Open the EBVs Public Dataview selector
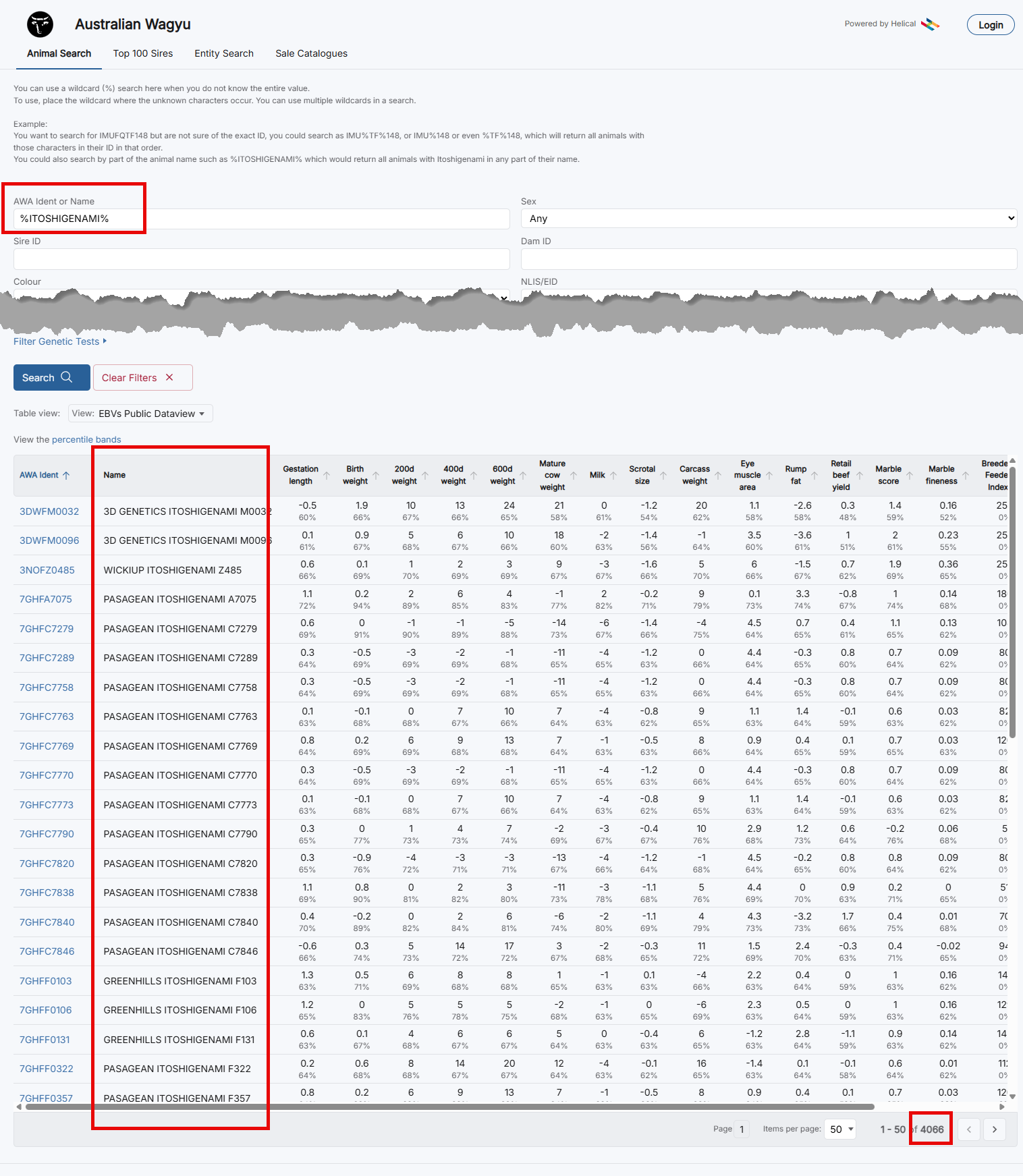 tap(140, 414)
